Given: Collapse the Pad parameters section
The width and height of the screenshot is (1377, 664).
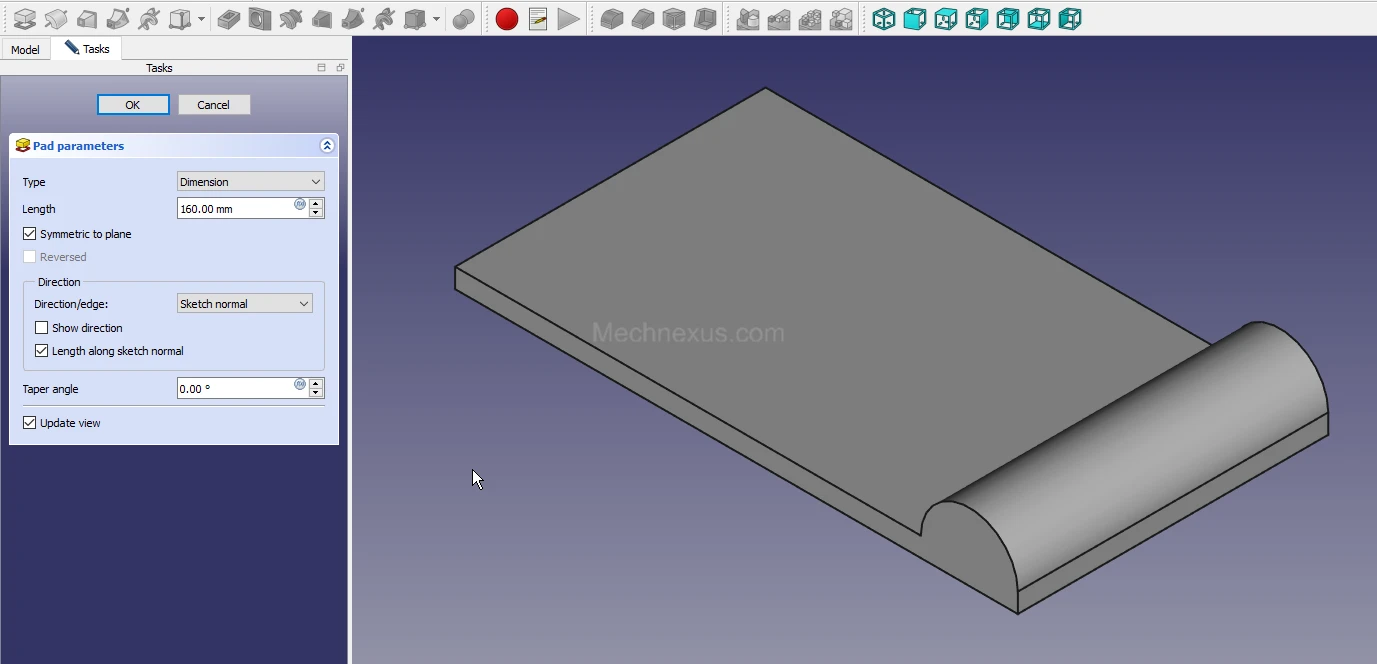Looking at the screenshot, I should pos(327,146).
